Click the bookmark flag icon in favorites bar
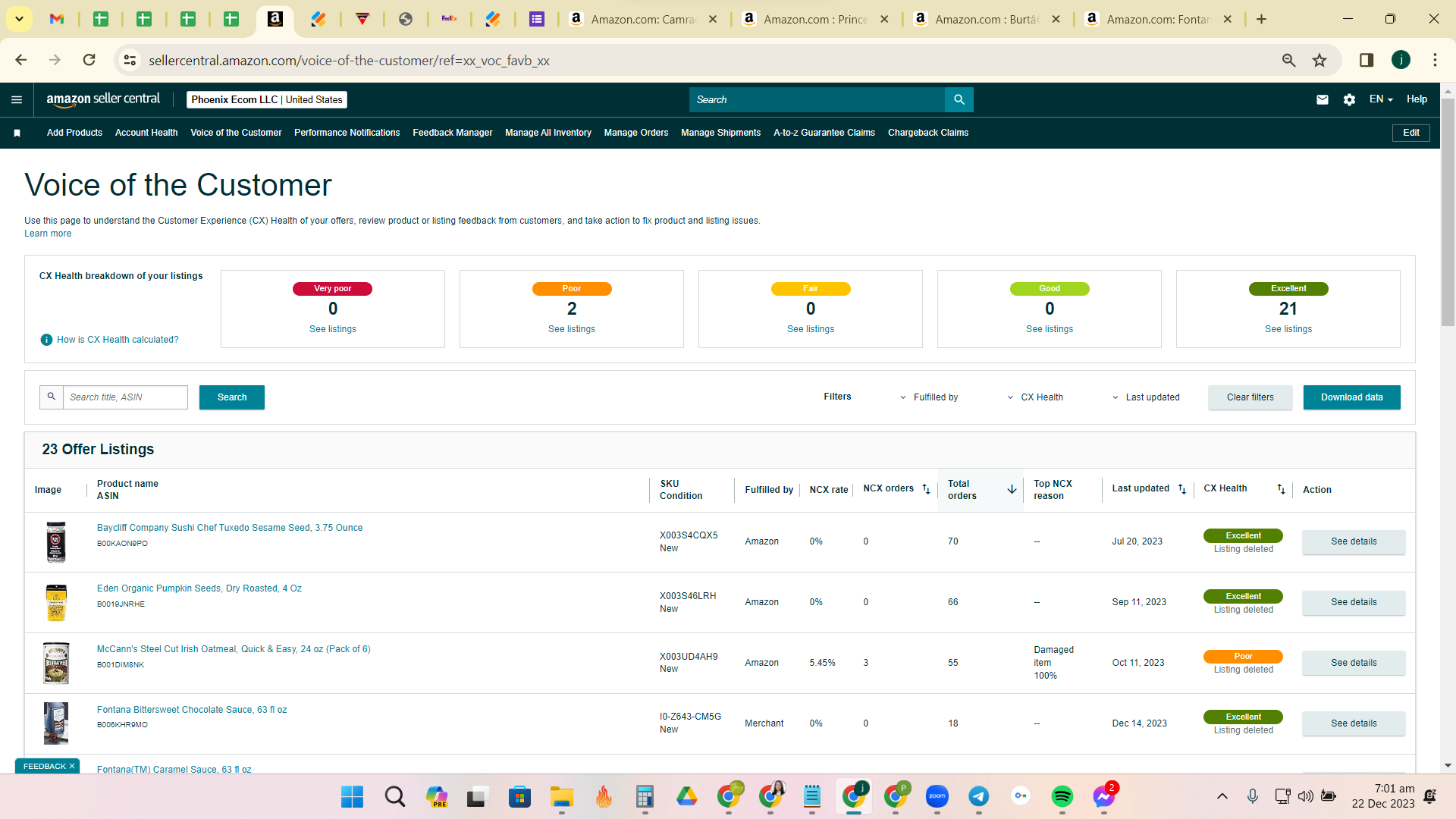The image size is (1456, 819). [x=17, y=133]
